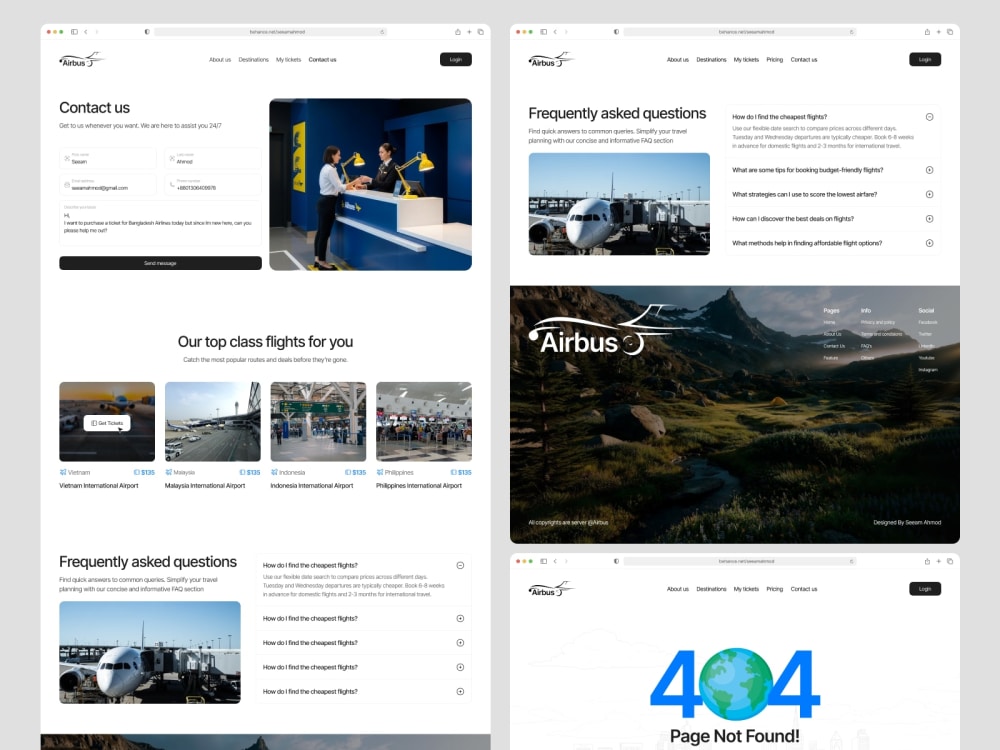The width and height of the screenshot is (1000, 750).
Task: Open About us in the Contact us window navigation
Action: click(x=220, y=59)
